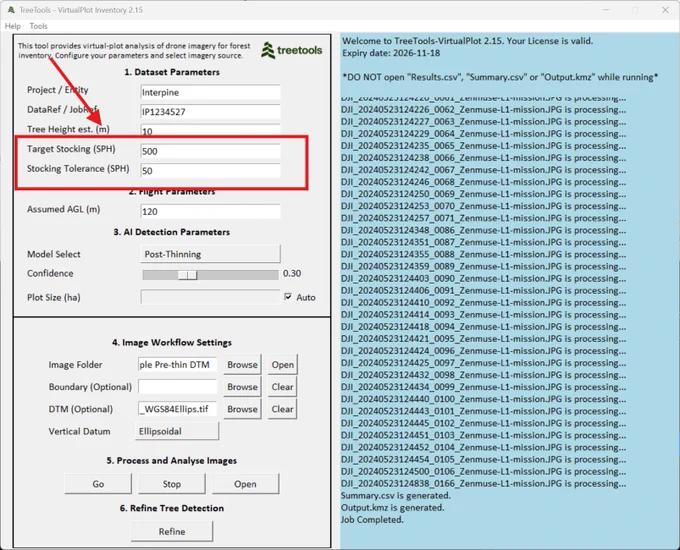
Task: Click the 'Summary.csv is generated.' log line
Action: 396,495
